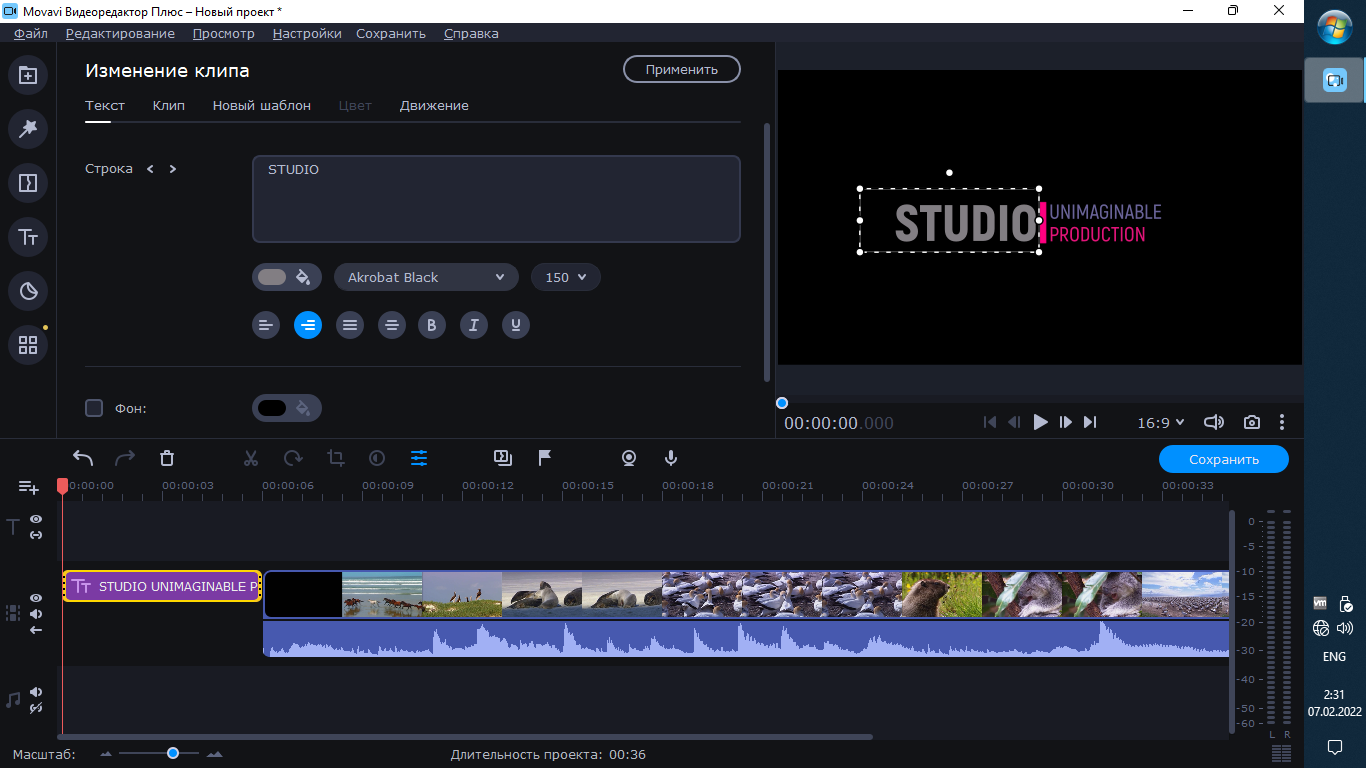Switch to the Движение tab
Viewport: 1366px width, 768px height.
(434, 105)
